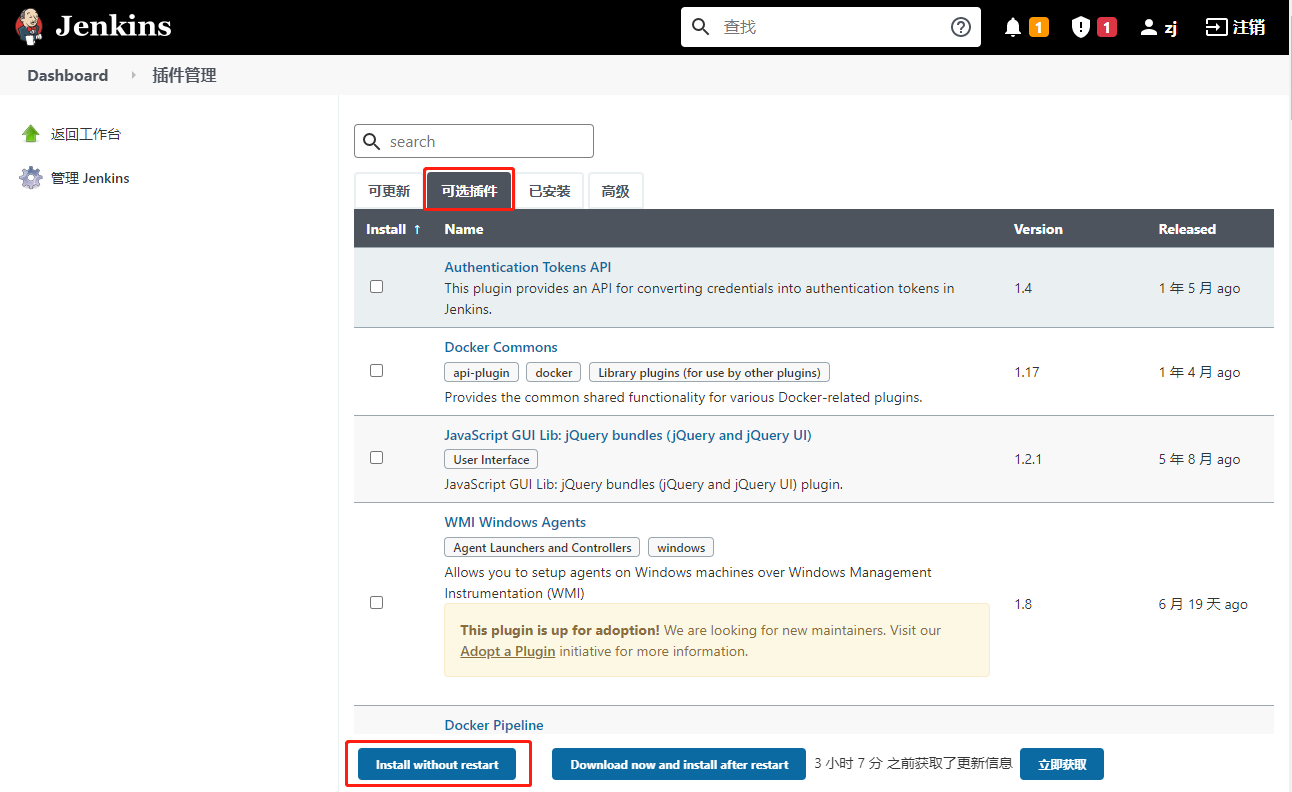
Task: Click the 6 月 19 天 ago release date
Action: click(1203, 604)
